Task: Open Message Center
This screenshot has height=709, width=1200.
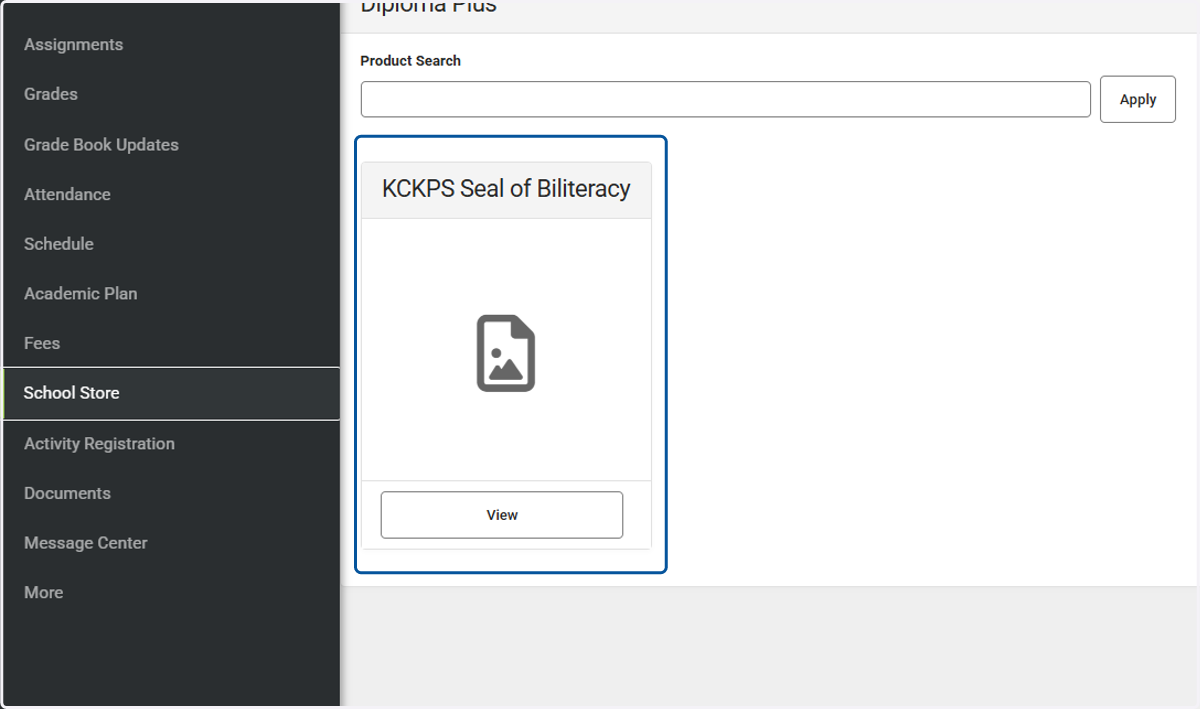Action: (86, 543)
